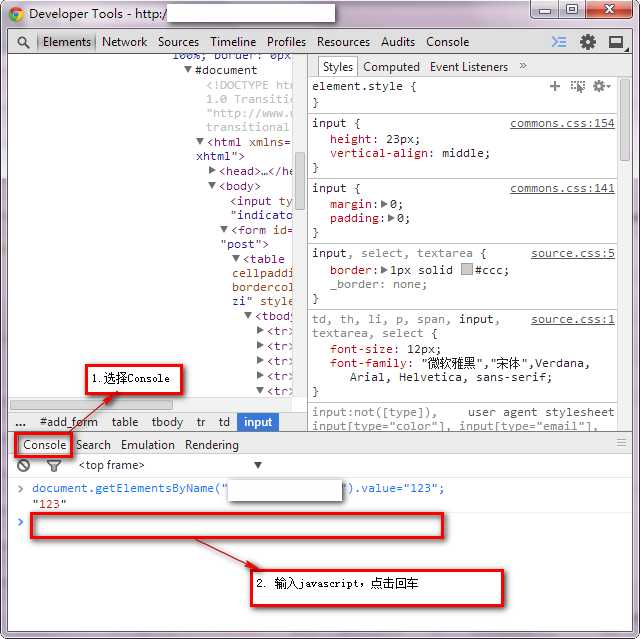640x639 pixels.
Task: Collapse the table element node
Action: [x=236, y=258]
